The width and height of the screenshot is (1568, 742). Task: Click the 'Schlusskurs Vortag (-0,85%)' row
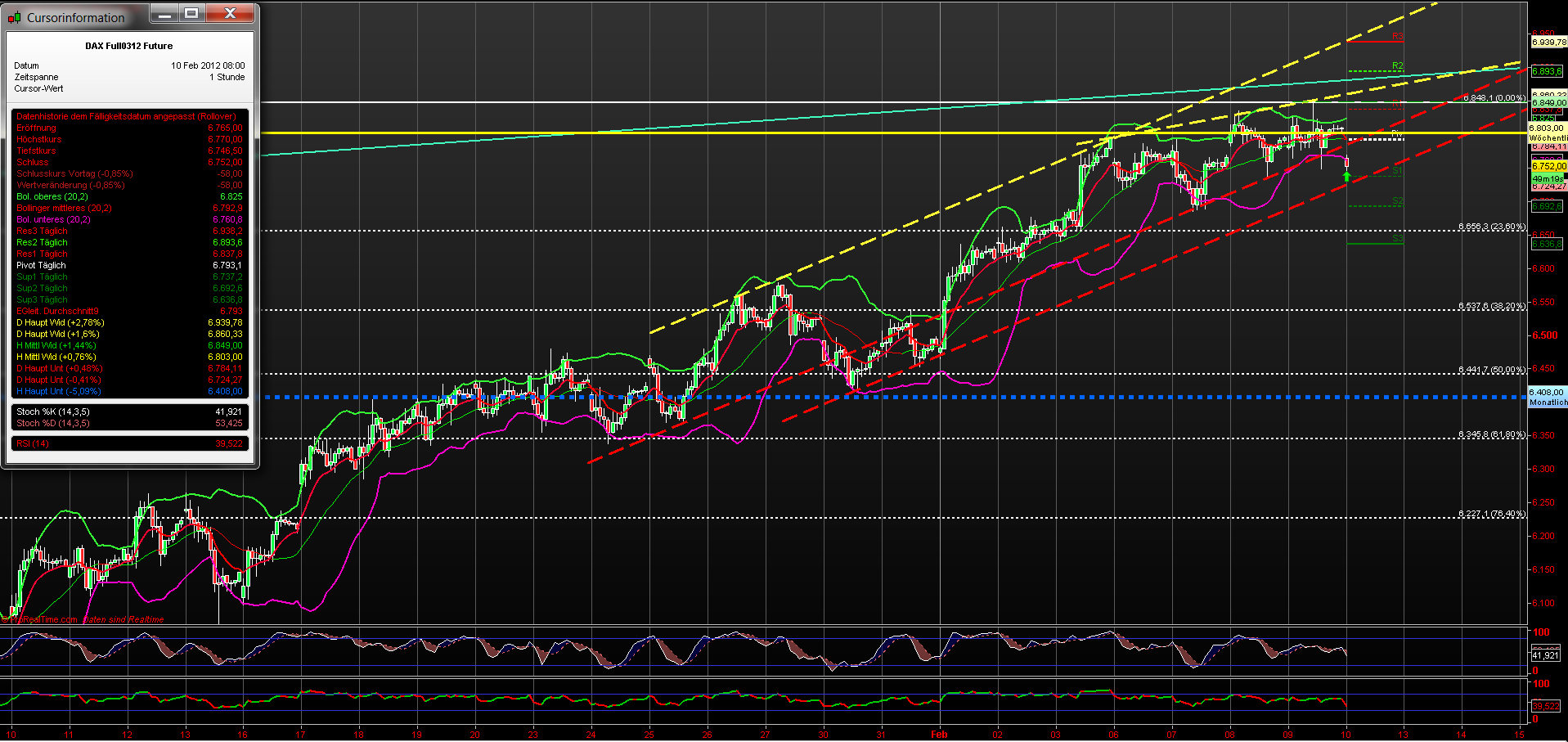(x=129, y=173)
